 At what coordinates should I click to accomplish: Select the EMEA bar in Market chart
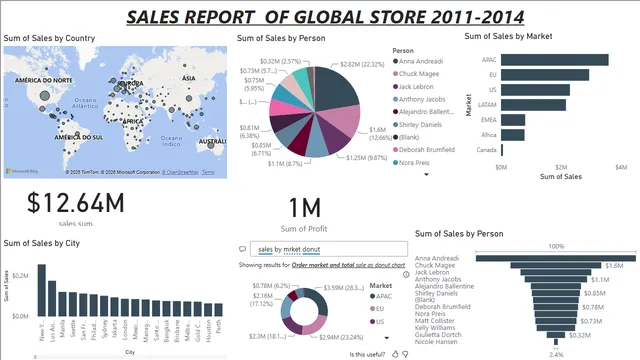513,120
